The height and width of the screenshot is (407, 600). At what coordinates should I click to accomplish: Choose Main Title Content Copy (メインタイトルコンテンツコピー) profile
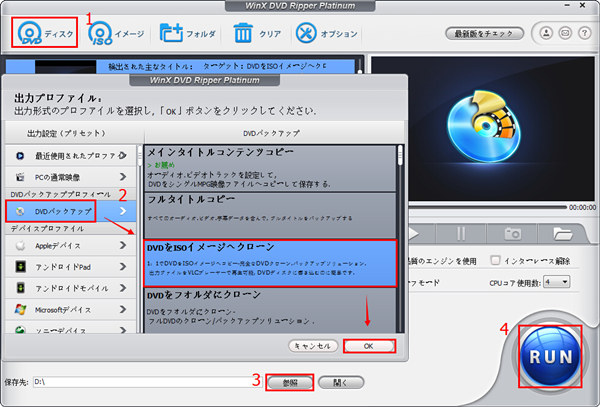270,168
